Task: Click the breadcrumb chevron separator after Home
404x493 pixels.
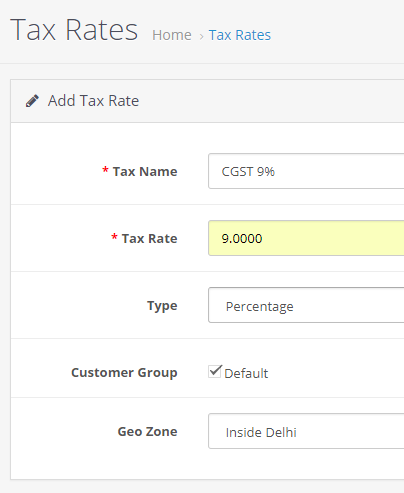Action: [201, 36]
